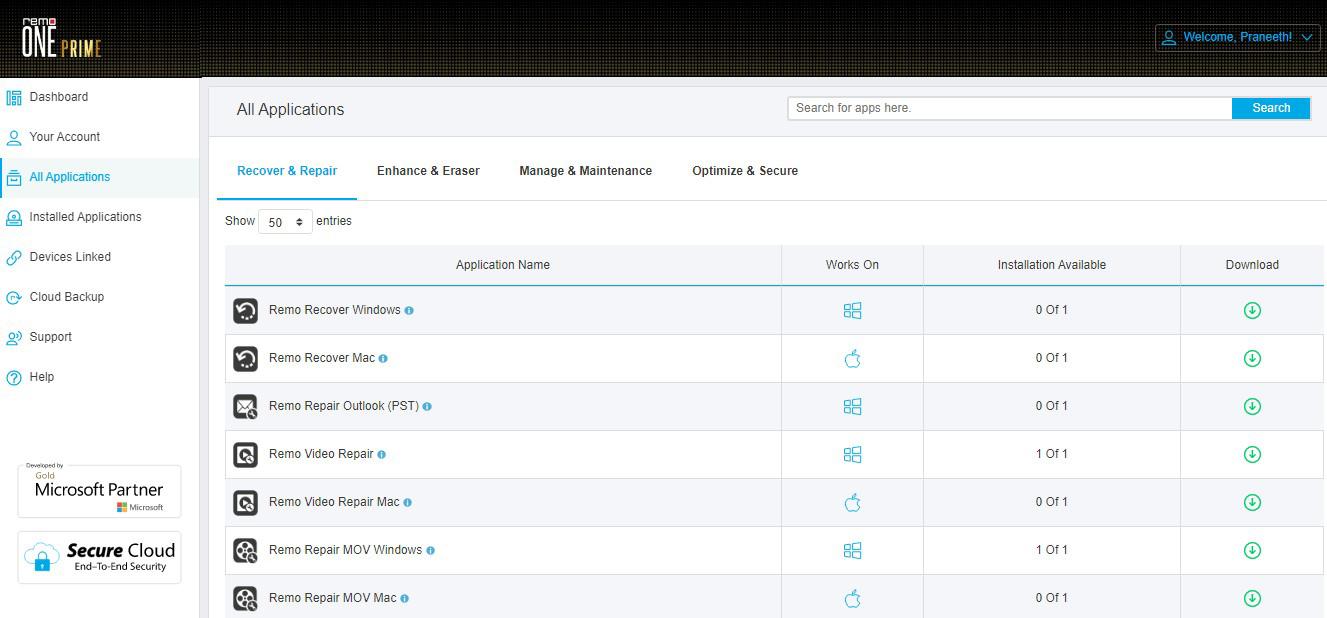Click the Remo ONE Prime logo
Screen dimensions: 1327x618
(x=61, y=38)
